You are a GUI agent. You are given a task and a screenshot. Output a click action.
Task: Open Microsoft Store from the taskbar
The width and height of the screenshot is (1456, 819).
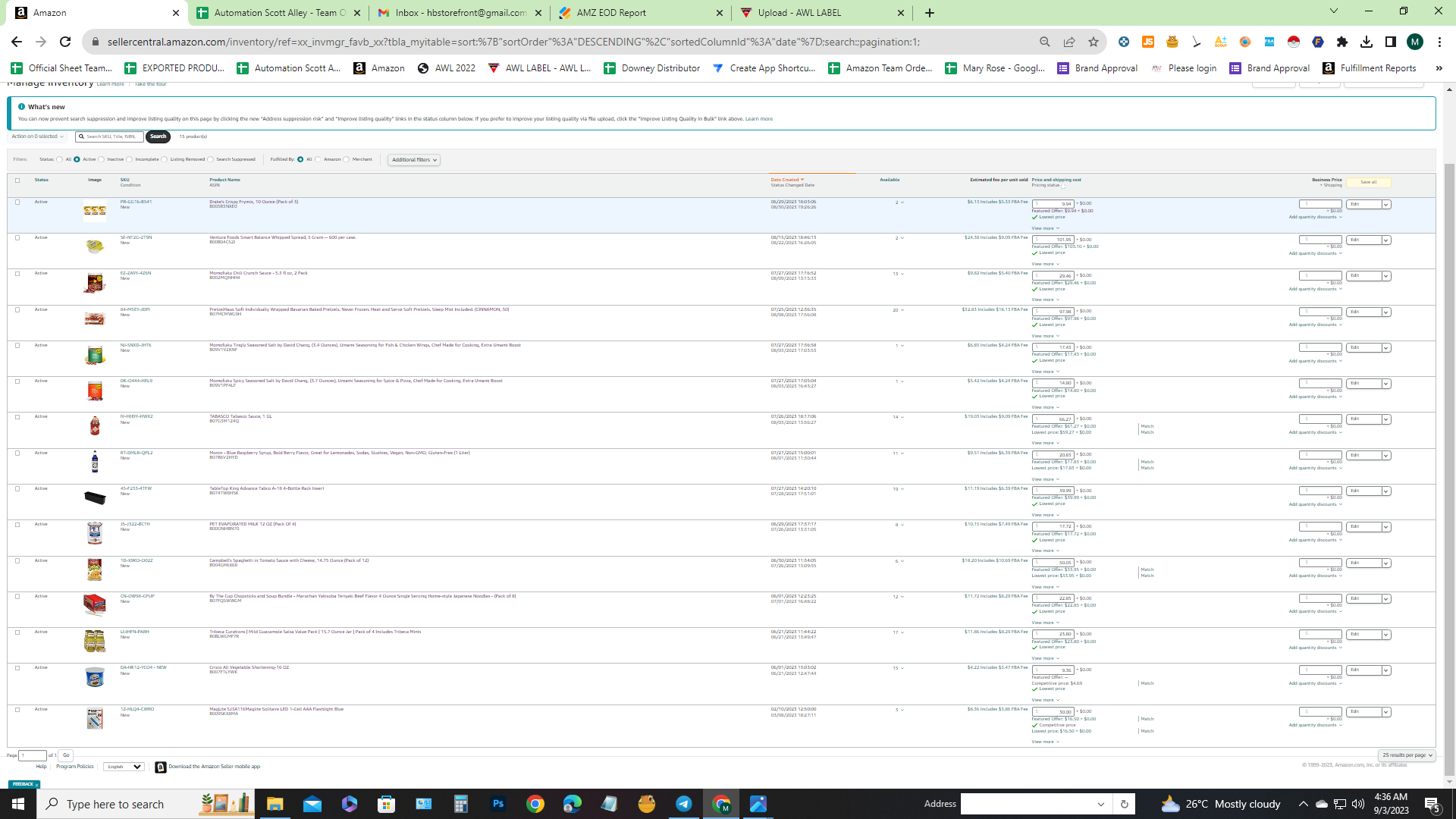[x=387, y=804]
